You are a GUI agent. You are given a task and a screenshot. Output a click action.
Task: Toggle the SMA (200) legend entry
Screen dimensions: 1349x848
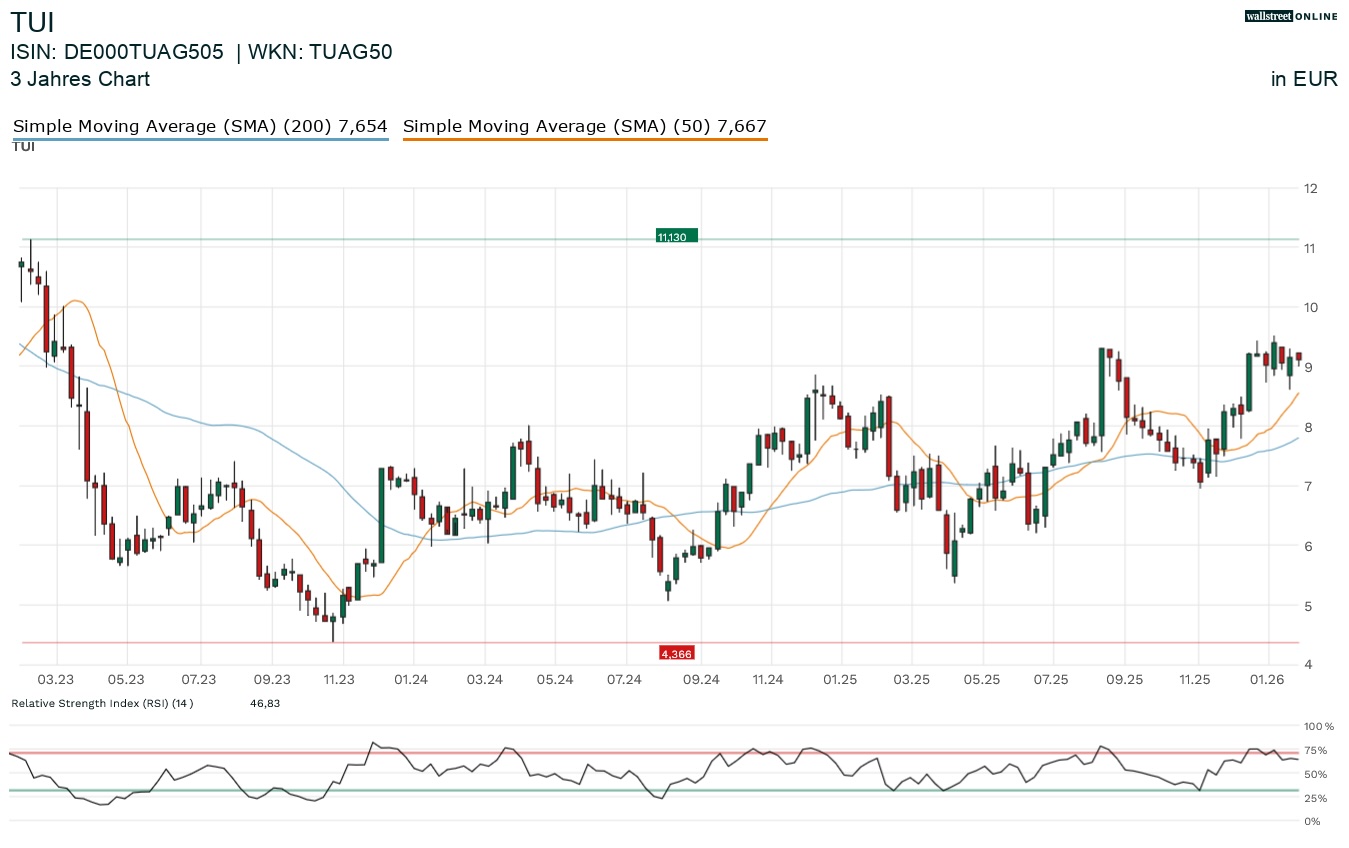pyautogui.click(x=199, y=126)
